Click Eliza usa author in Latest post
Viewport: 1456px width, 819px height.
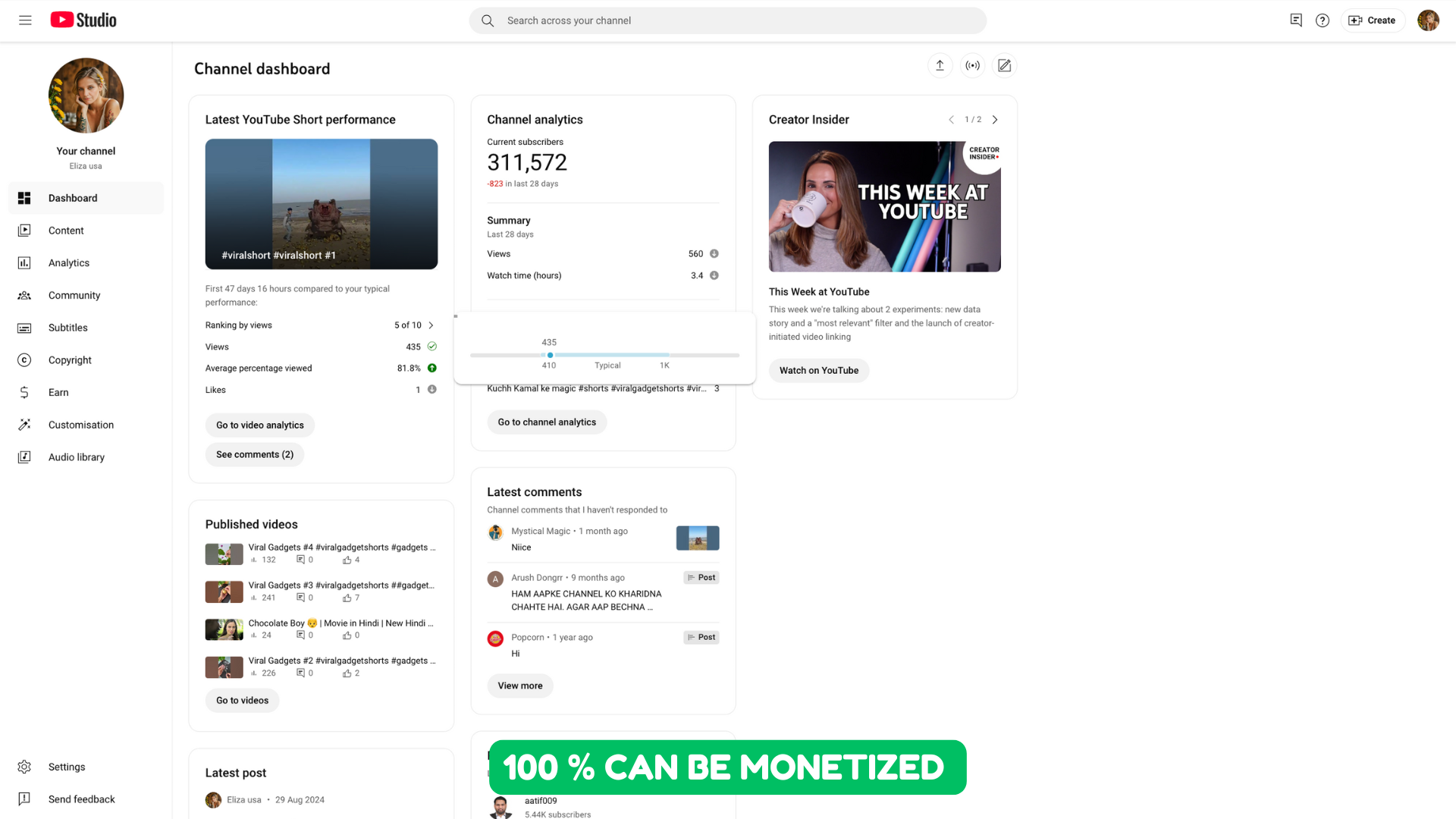[x=244, y=800]
